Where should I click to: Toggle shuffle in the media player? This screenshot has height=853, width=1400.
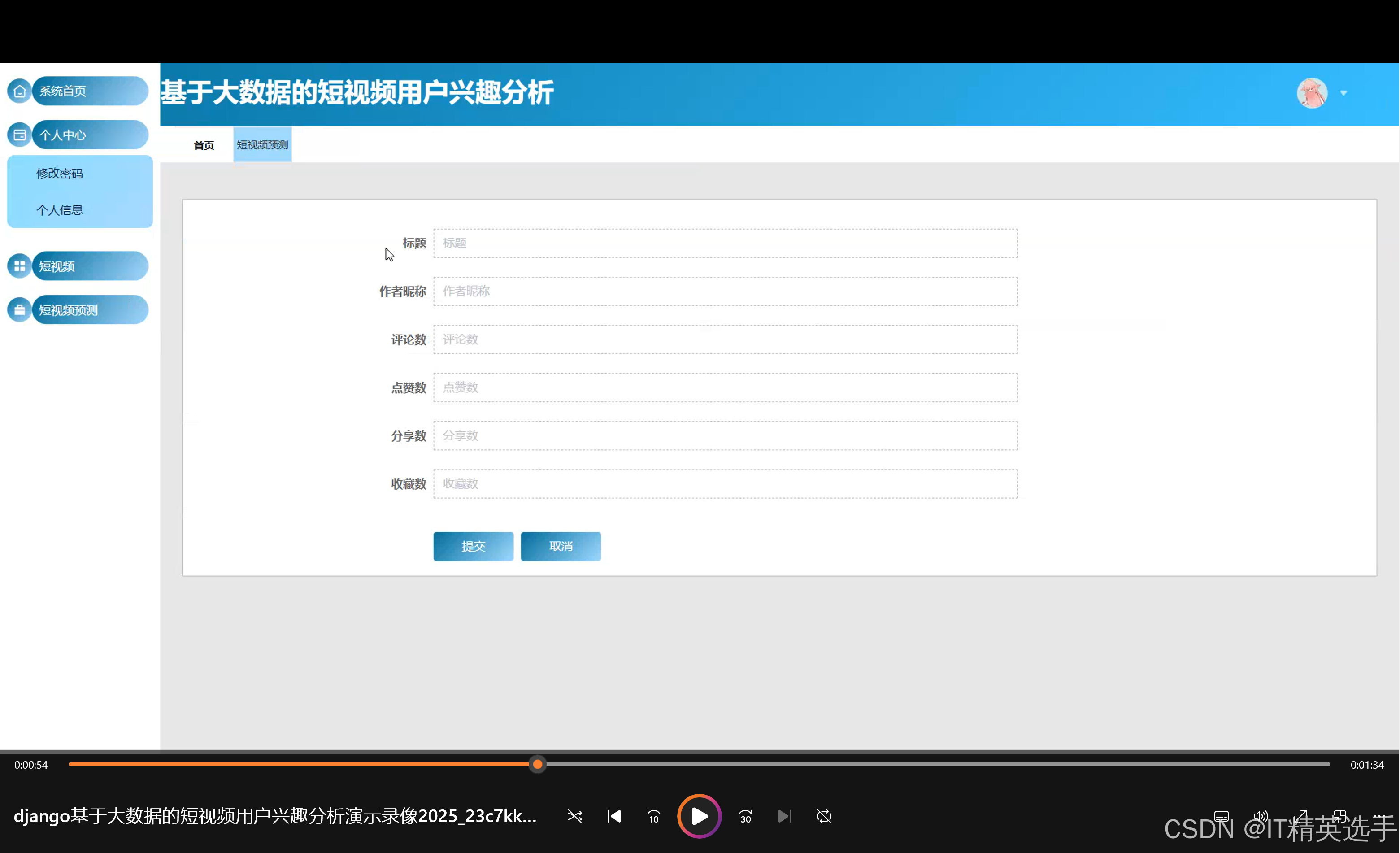574,817
